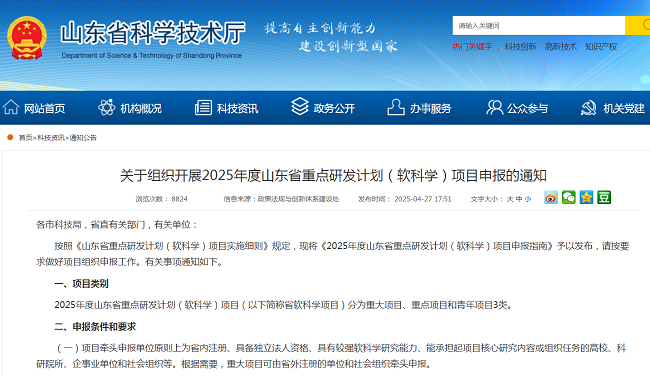Click the house icon beside 网站首页
The width and height of the screenshot is (650, 376).
click(x=11, y=107)
